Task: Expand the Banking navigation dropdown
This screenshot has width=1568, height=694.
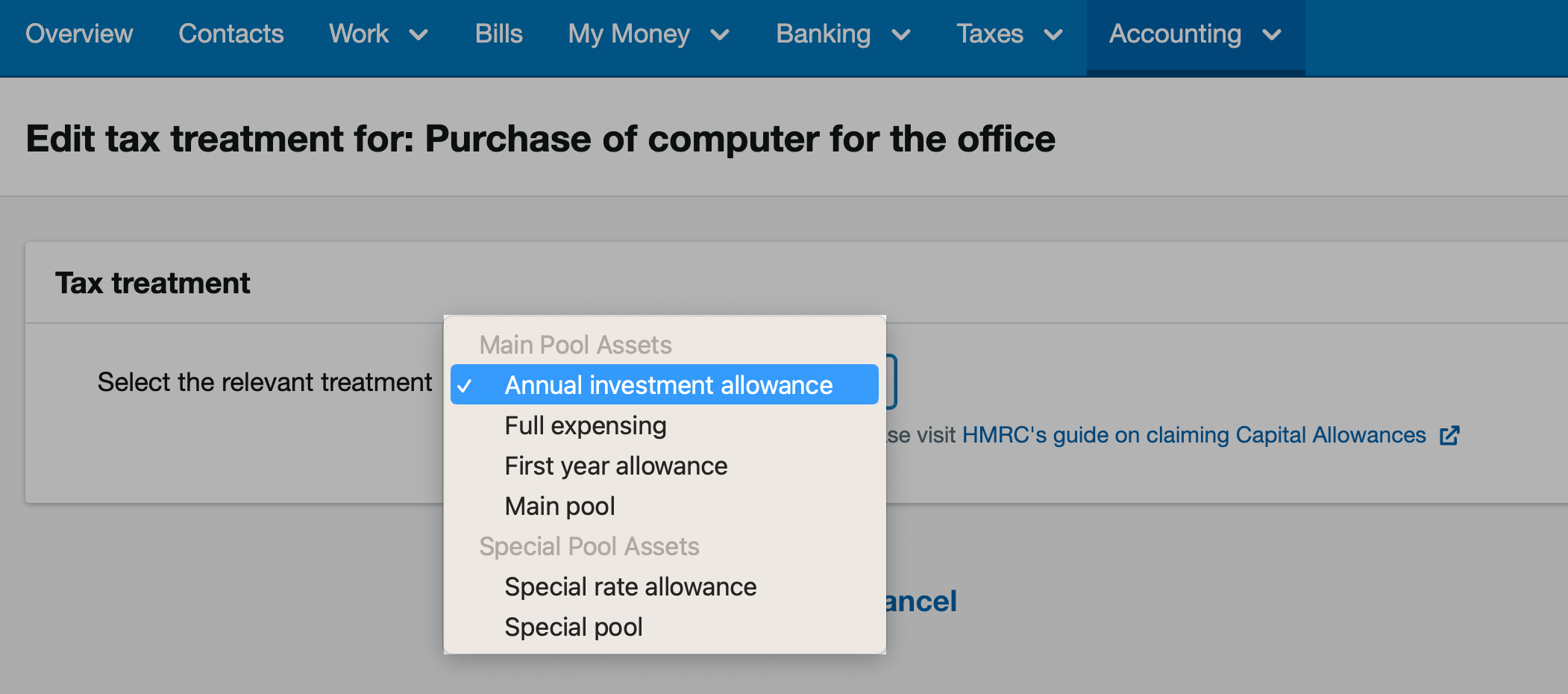Action: click(843, 34)
